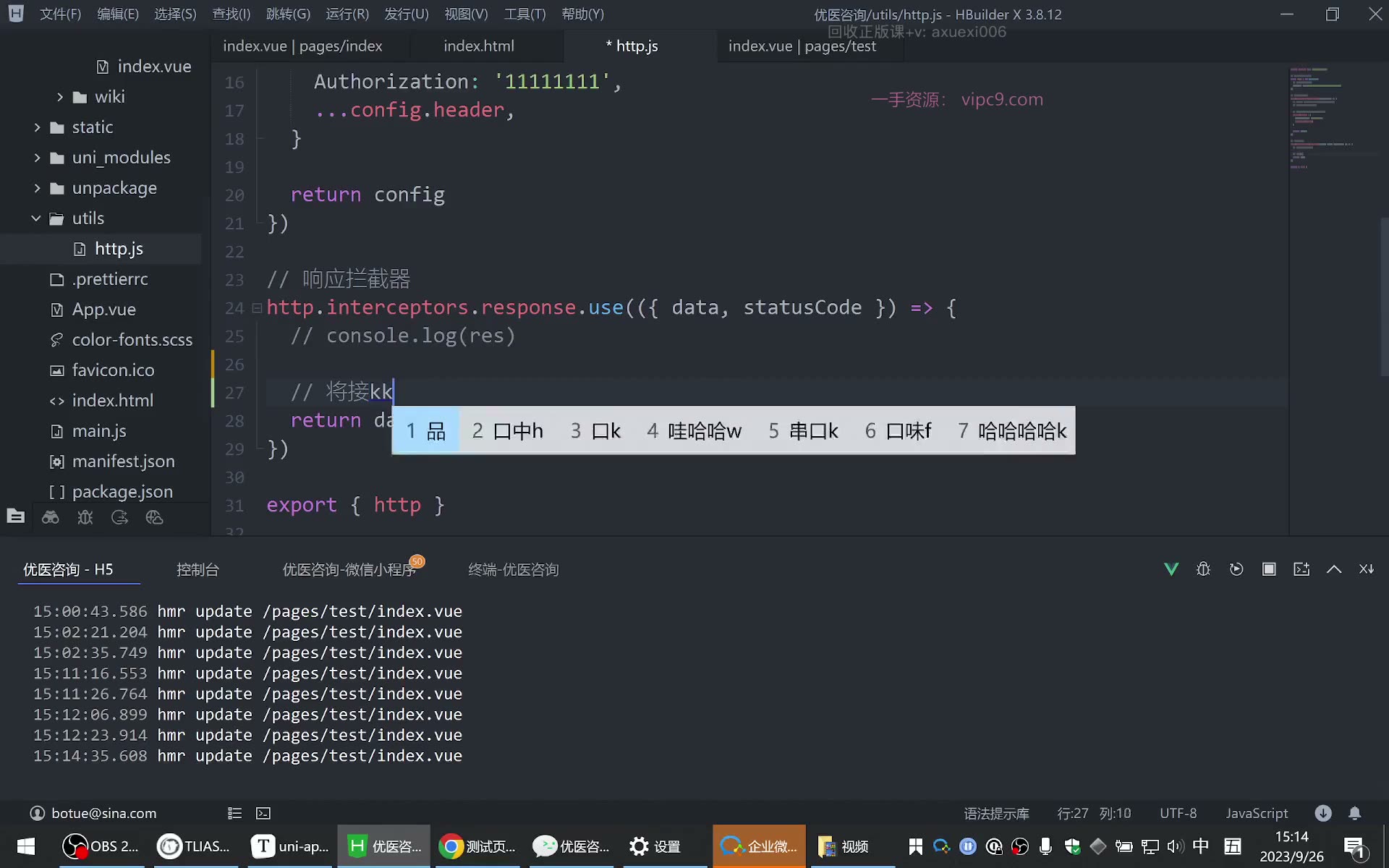Click the JavaScript language mode label

(1257, 813)
